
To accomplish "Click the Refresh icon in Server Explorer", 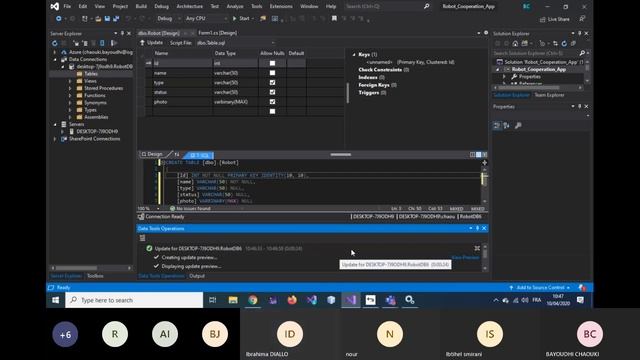I will tap(55, 43).
